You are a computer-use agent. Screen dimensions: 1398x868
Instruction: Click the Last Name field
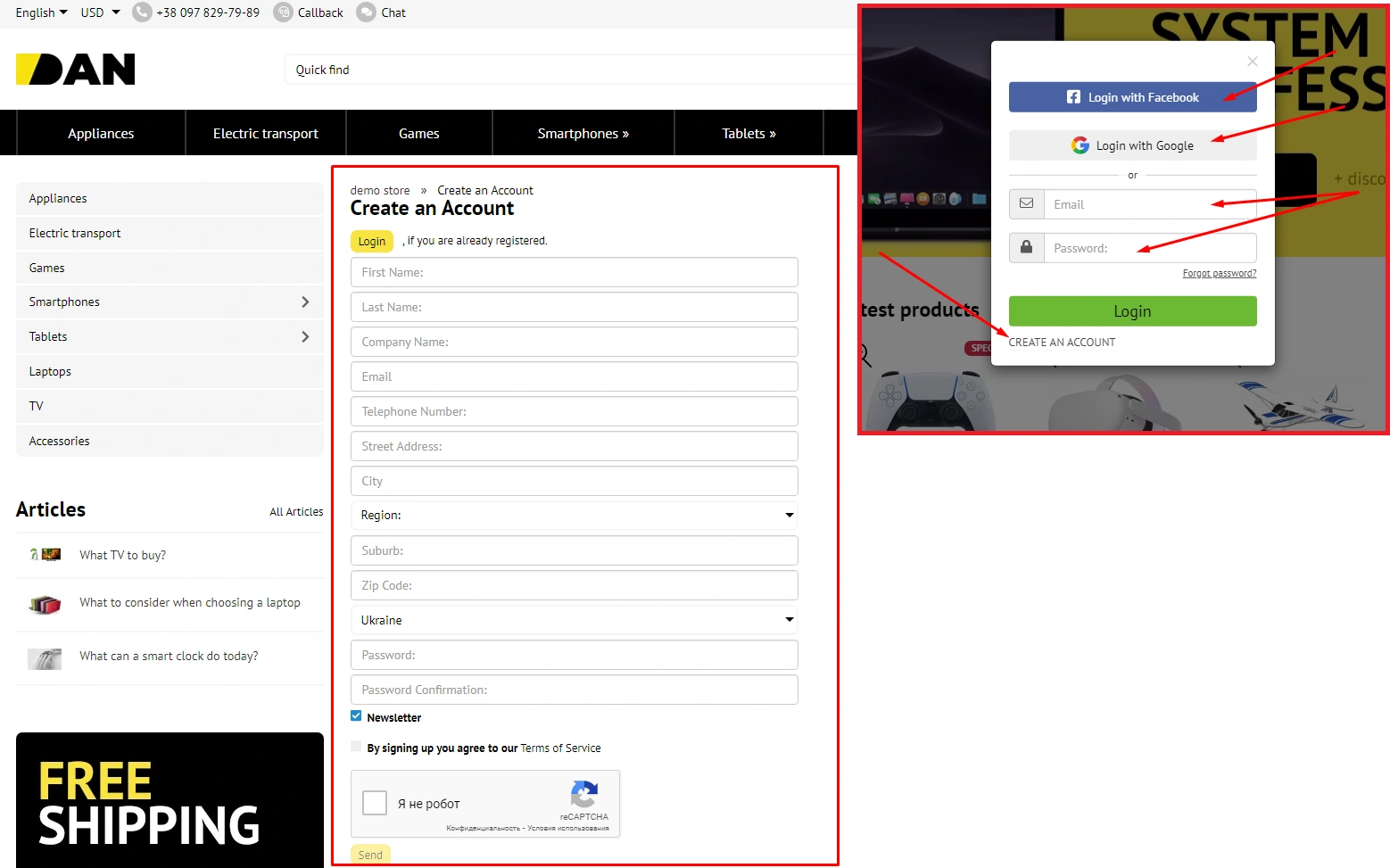(575, 307)
